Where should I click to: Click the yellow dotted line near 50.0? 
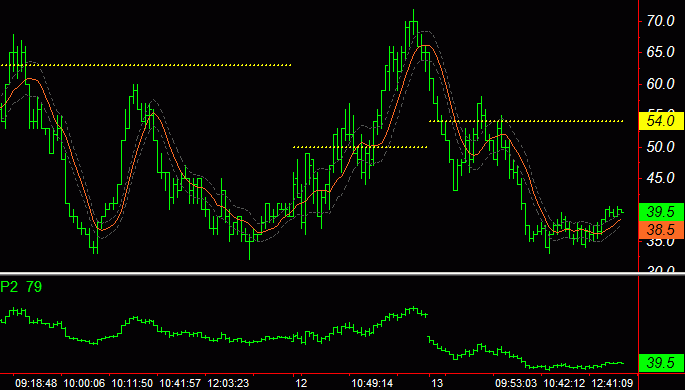pyautogui.click(x=360, y=147)
